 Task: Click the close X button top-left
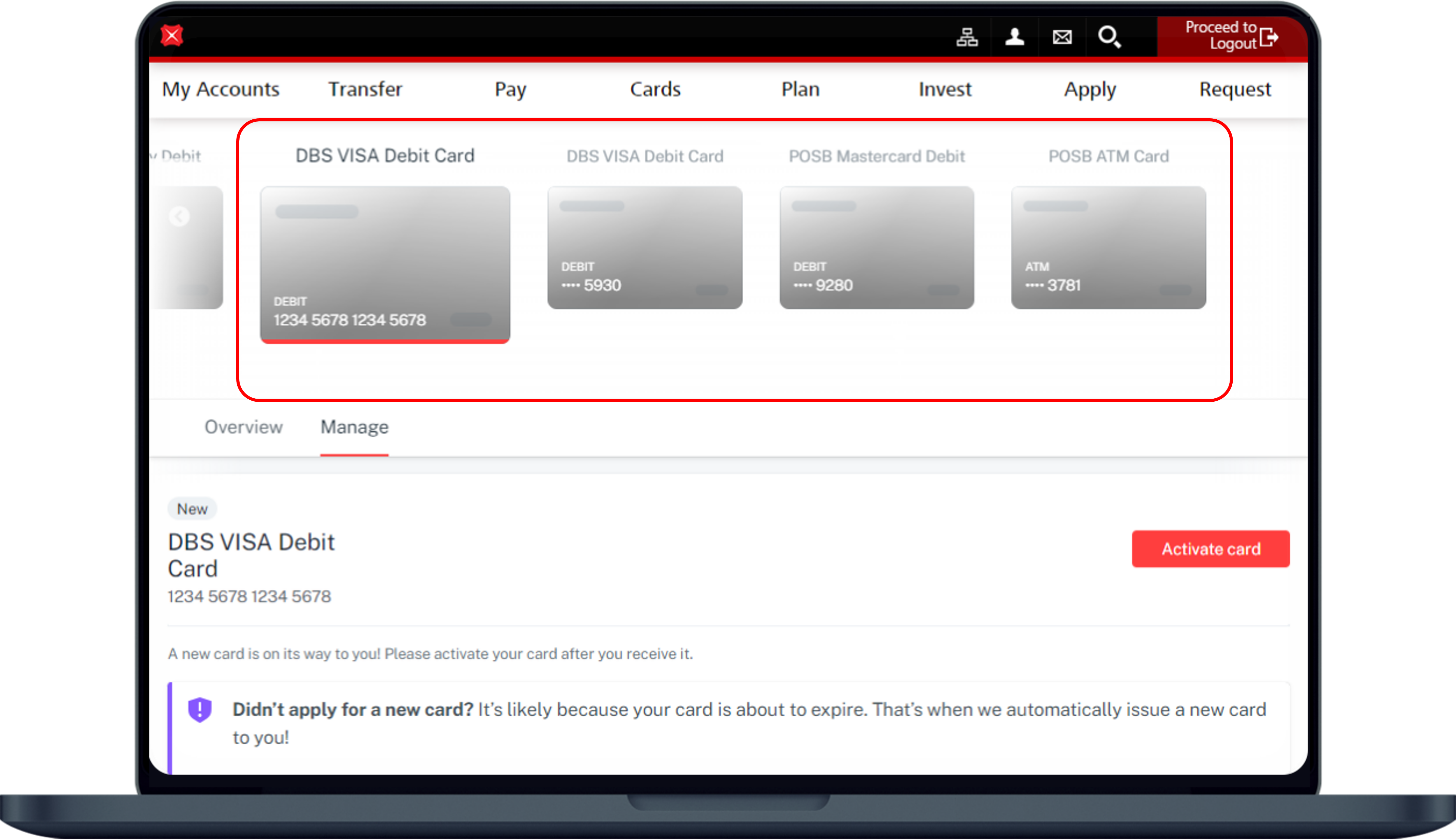click(172, 34)
